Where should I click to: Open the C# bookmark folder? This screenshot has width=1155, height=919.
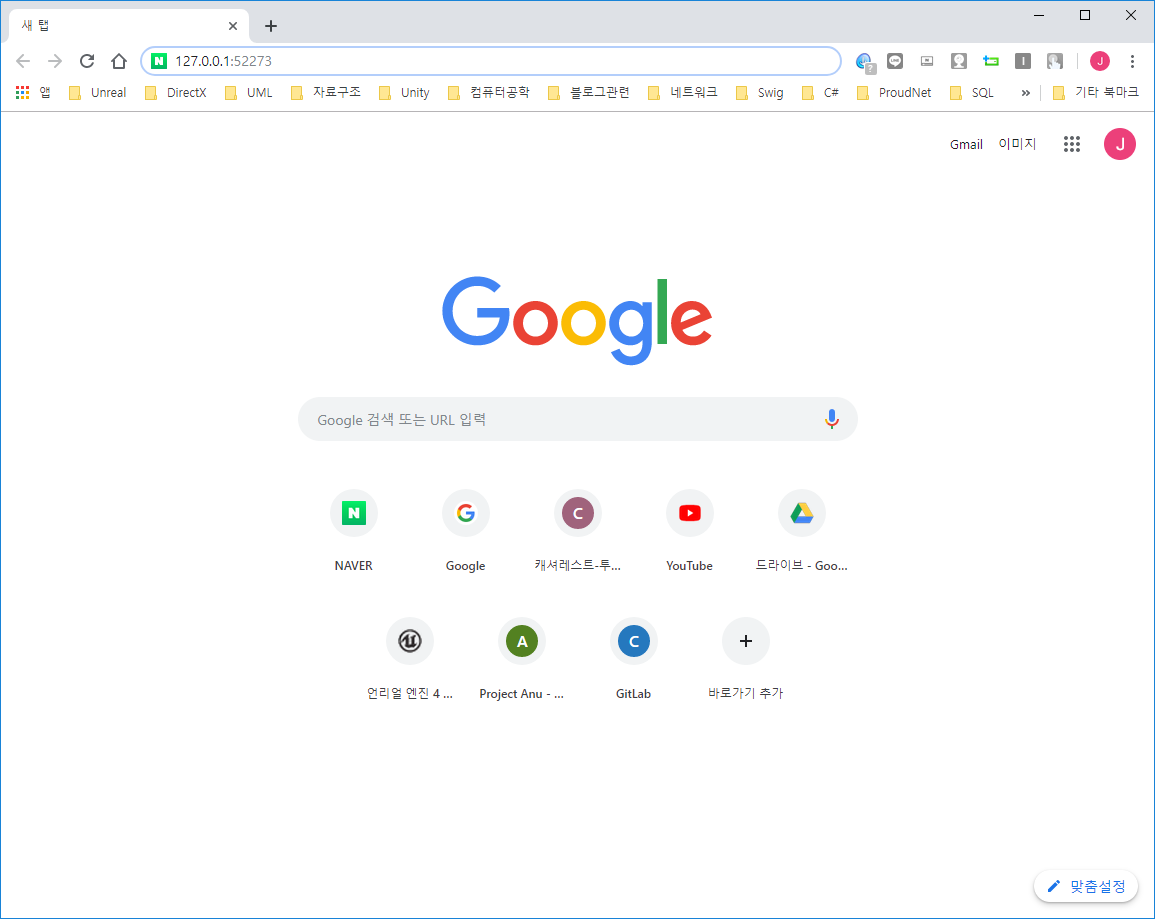(820, 93)
